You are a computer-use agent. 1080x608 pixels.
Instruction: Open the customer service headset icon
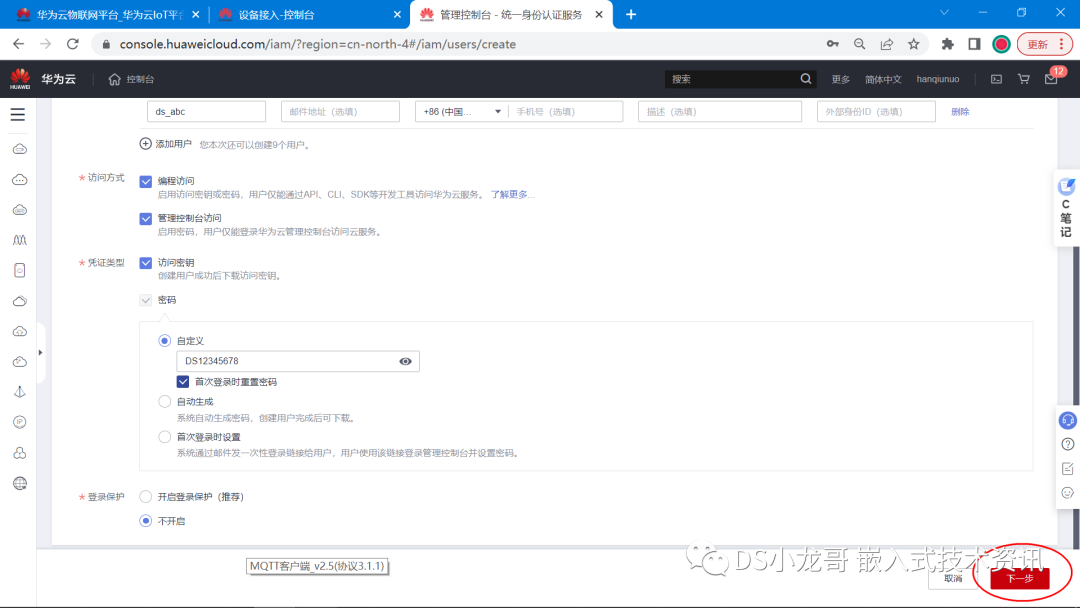point(1067,420)
